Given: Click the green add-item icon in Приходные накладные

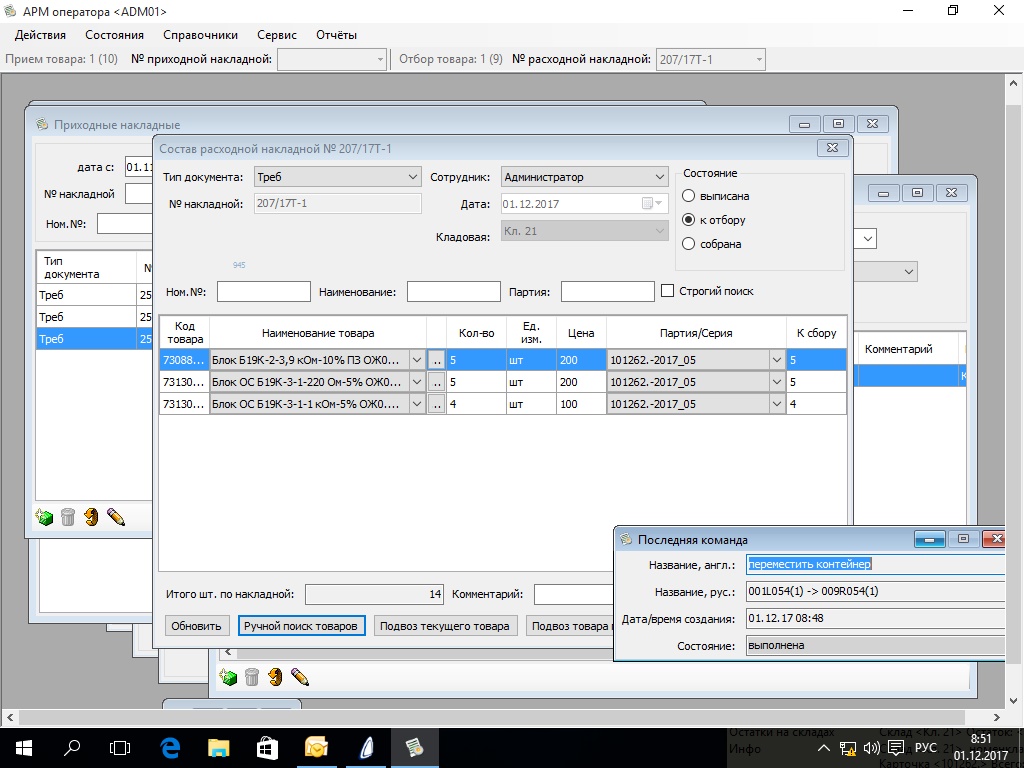Looking at the screenshot, I should click(x=44, y=517).
